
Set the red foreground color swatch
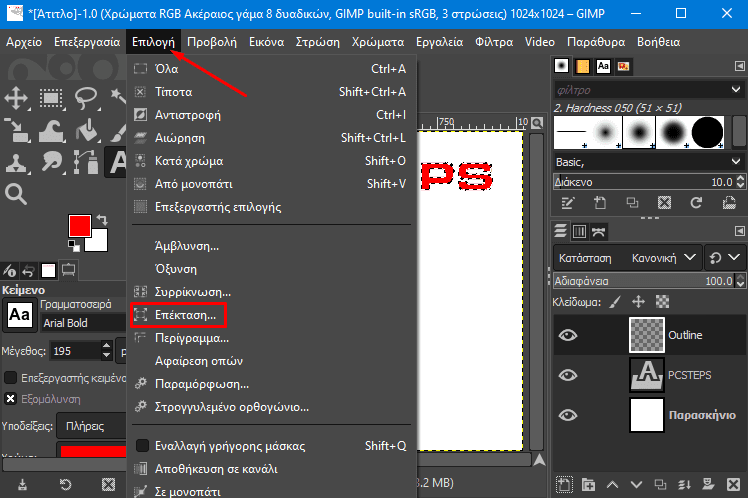[x=80, y=226]
